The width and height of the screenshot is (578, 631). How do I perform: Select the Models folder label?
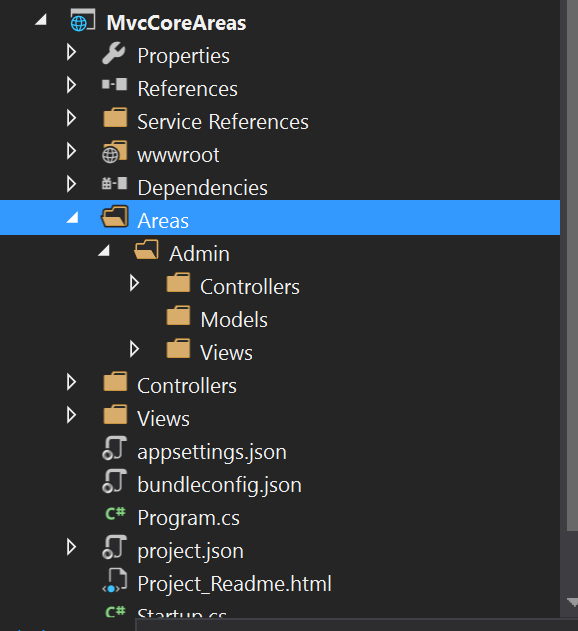coord(234,320)
